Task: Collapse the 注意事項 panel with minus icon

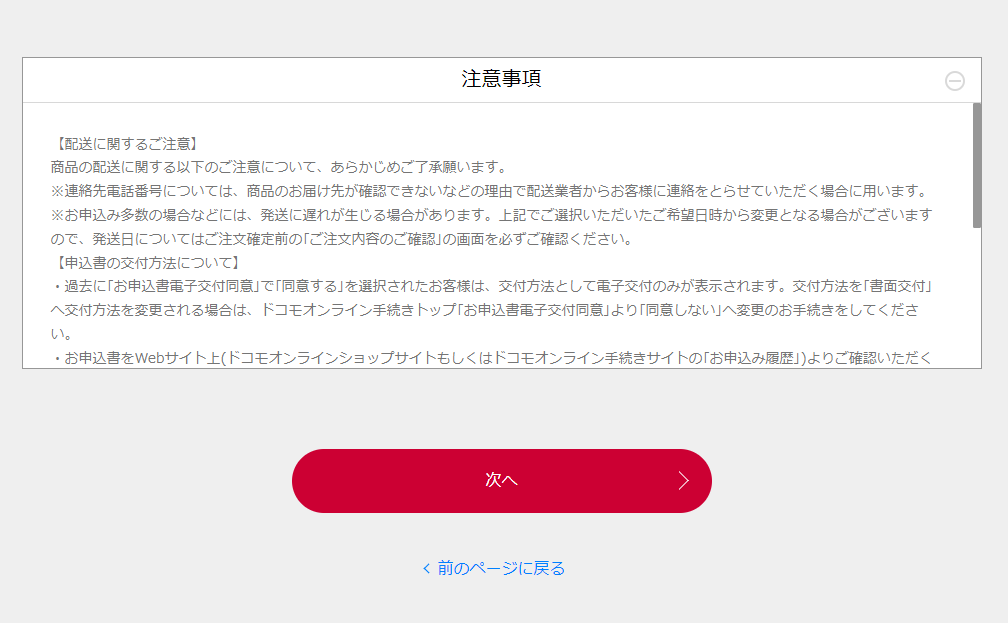Action: tap(955, 81)
